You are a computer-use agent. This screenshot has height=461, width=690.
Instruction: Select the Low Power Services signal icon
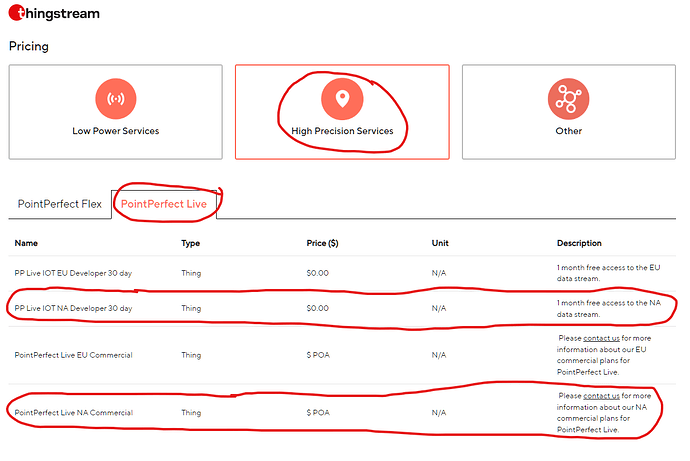coord(116,99)
